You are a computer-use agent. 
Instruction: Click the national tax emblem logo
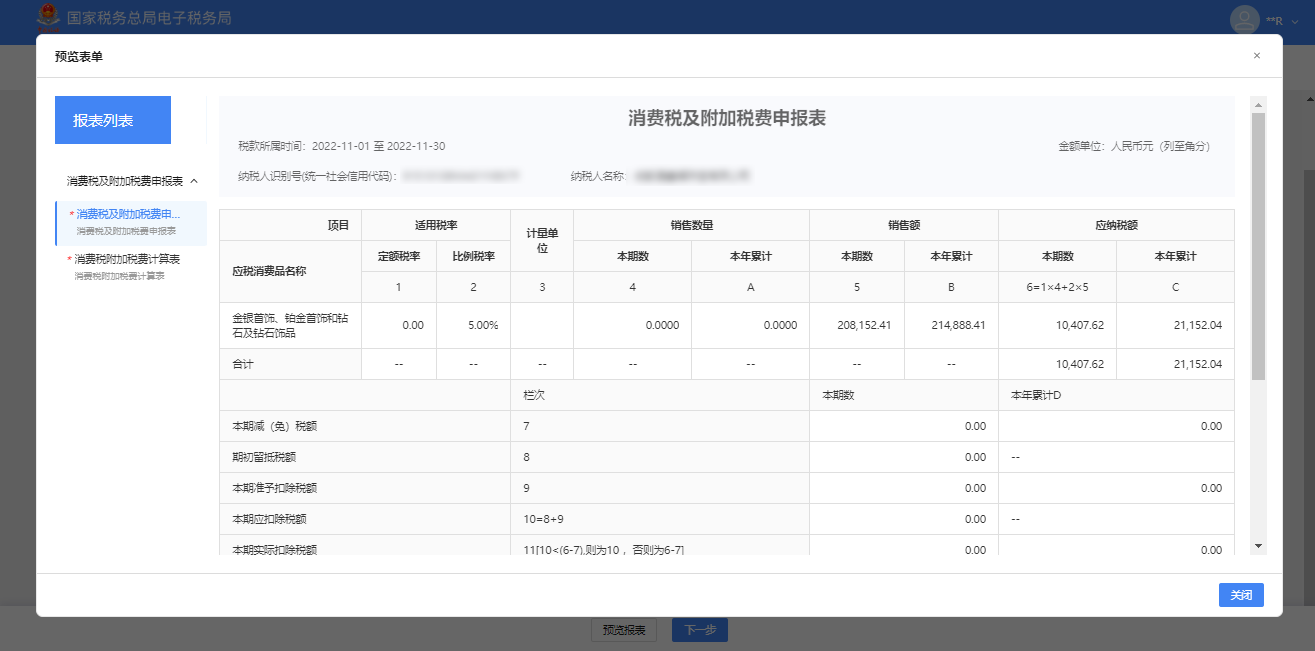coord(47,19)
